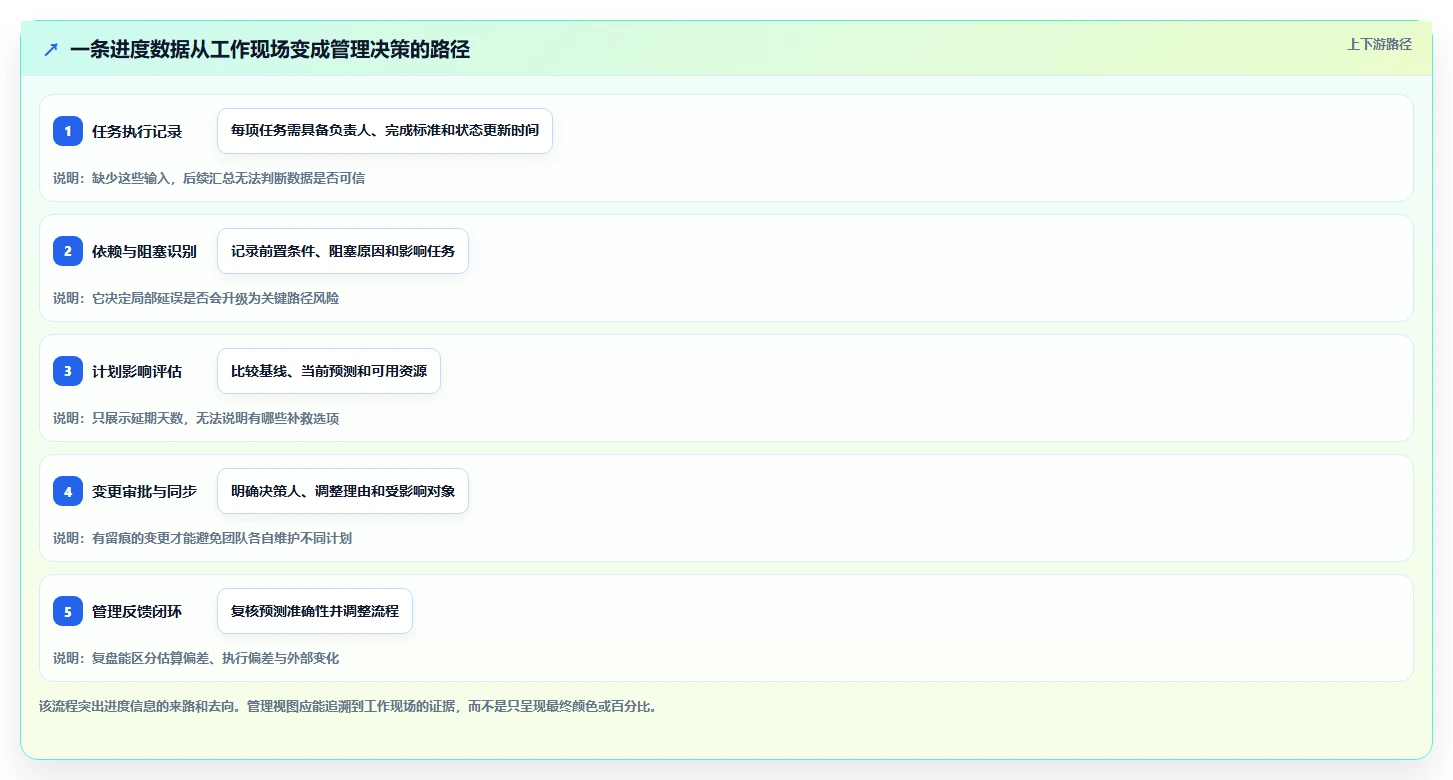Image resolution: width=1453 pixels, height=780 pixels.
Task: Click the footer paragraph starting 该流程突出进度信息
Action: click(348, 706)
